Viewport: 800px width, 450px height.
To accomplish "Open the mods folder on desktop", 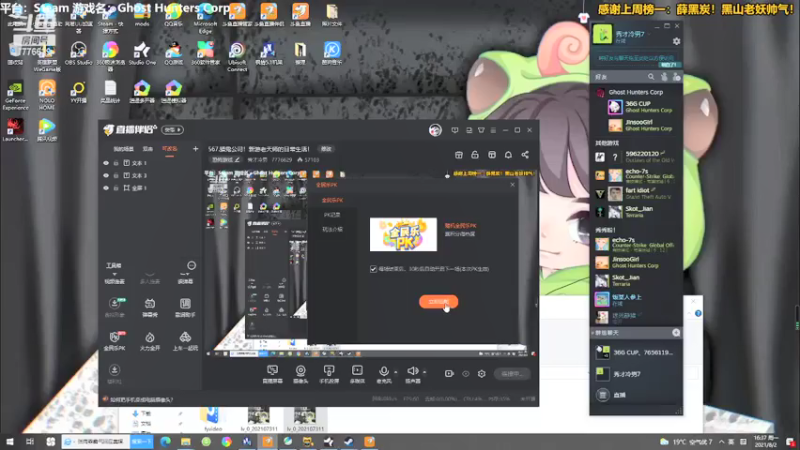I will (142, 15).
